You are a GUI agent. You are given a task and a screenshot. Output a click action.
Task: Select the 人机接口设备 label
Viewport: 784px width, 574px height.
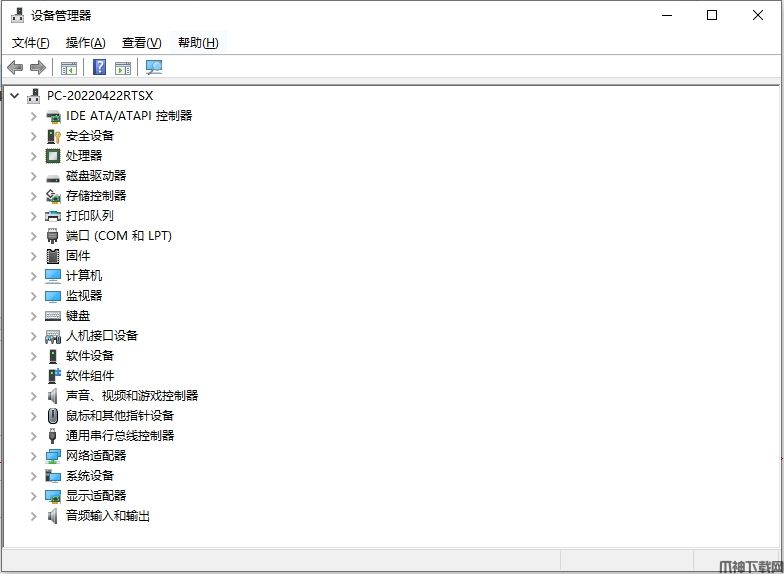[x=102, y=336]
